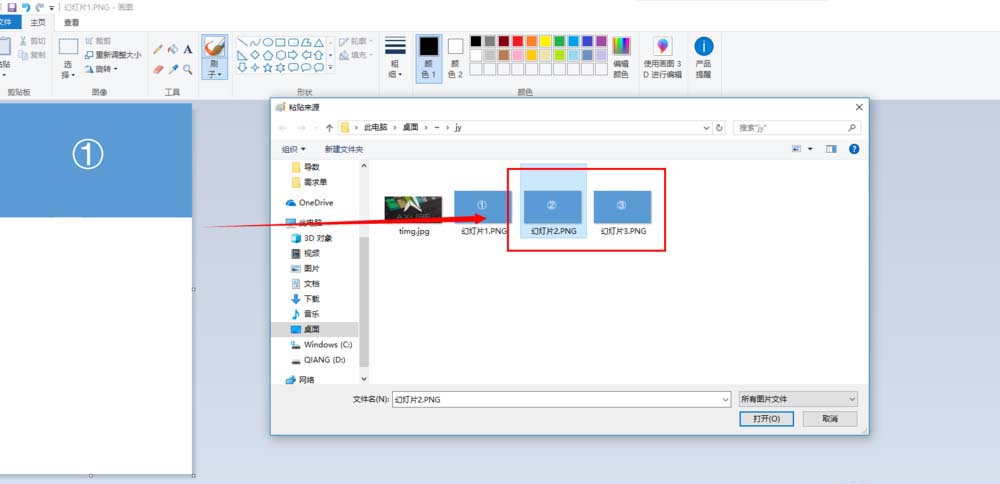This screenshot has height=484, width=1000.
Task: Click the Product alert (产品提醒) info icon
Action: coord(703,57)
